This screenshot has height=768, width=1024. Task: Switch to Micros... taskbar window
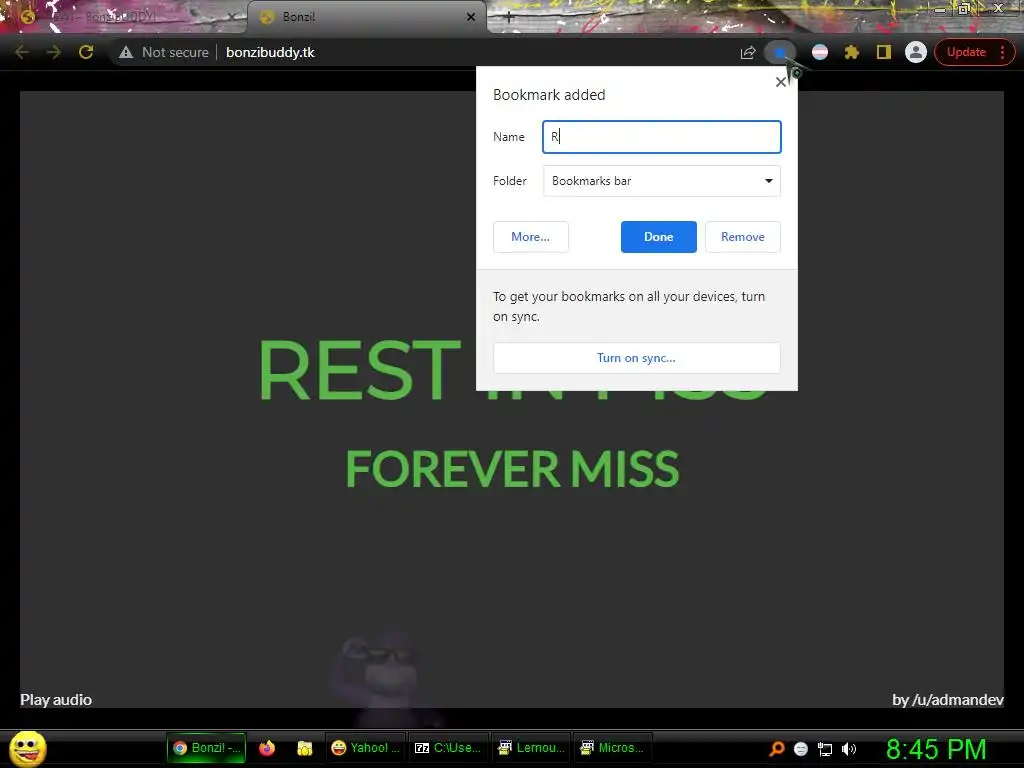(x=613, y=748)
